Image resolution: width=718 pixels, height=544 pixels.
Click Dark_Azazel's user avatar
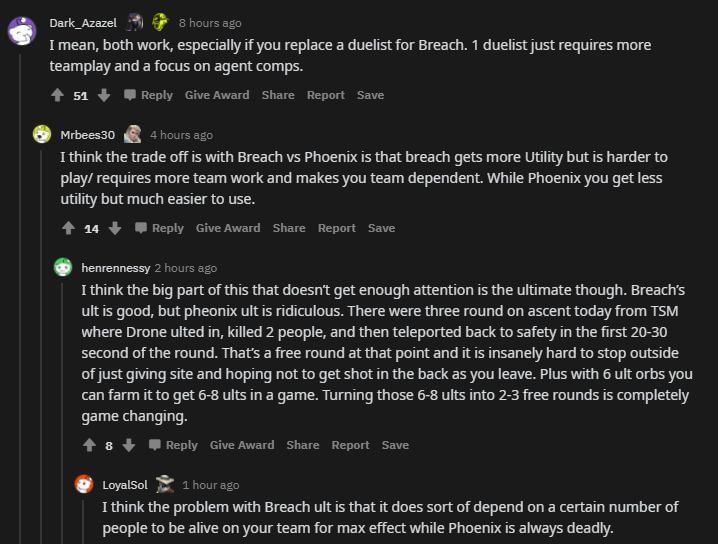pos(22,29)
